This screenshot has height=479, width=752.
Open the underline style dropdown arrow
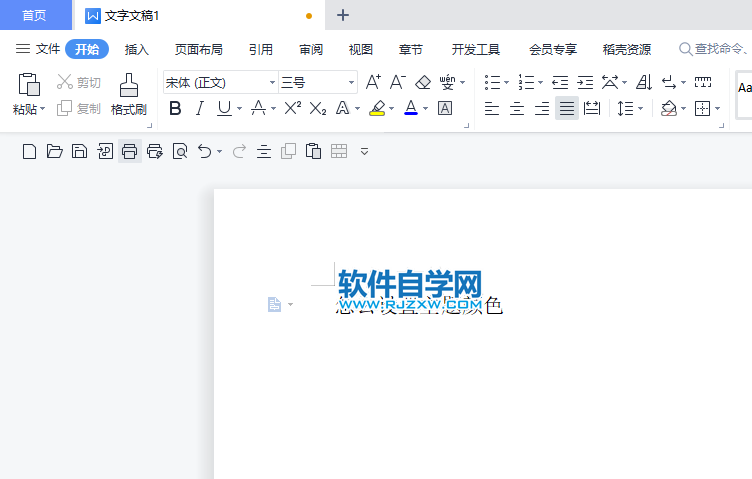click(x=239, y=109)
